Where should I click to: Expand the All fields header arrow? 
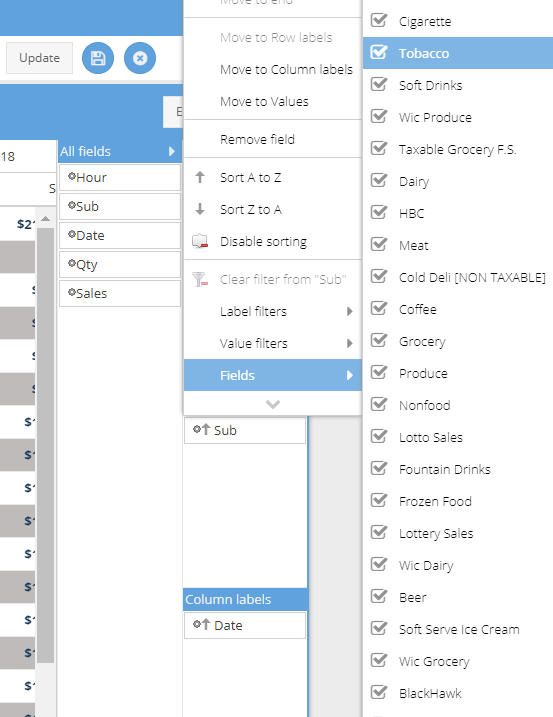172,151
